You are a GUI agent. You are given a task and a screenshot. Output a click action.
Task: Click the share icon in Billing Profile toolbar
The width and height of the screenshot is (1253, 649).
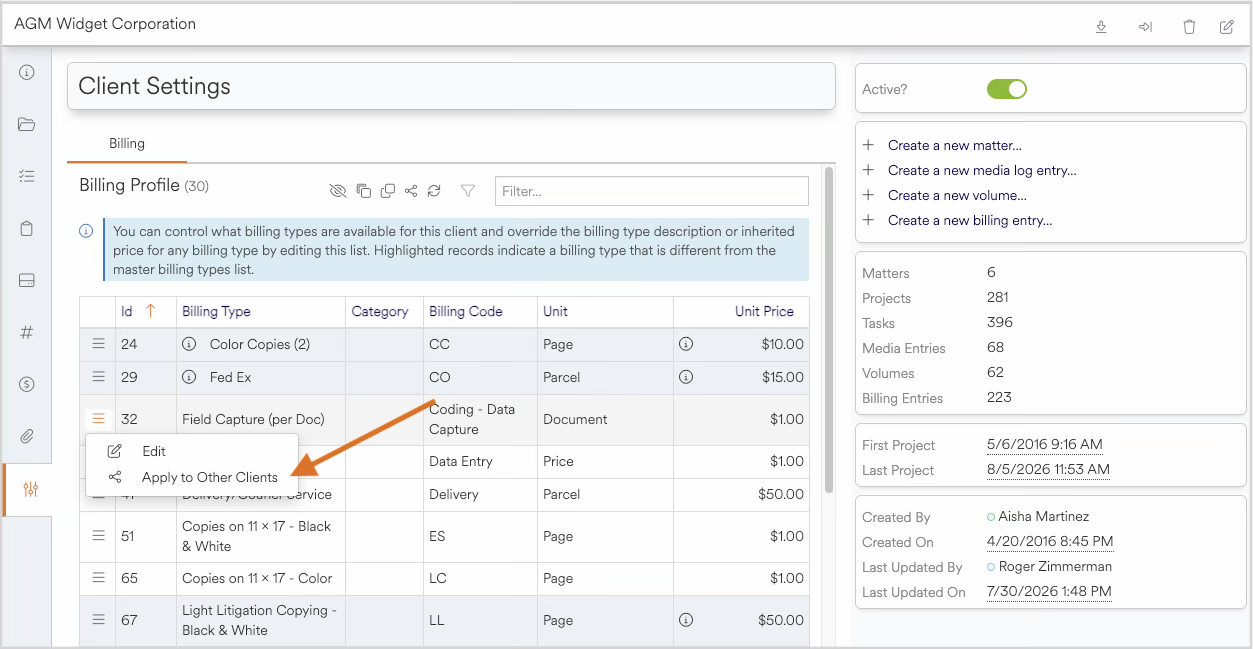coord(411,190)
